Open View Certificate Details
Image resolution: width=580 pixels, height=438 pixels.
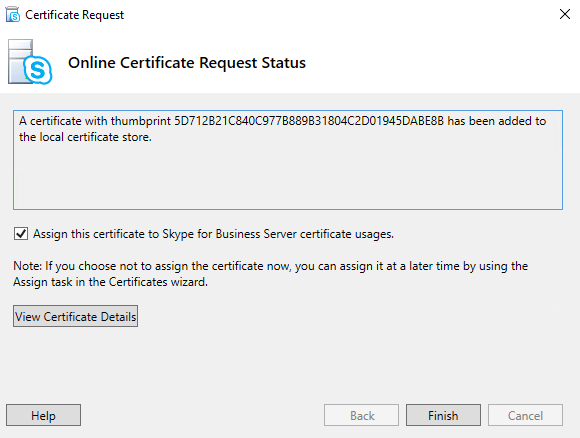(x=75, y=316)
